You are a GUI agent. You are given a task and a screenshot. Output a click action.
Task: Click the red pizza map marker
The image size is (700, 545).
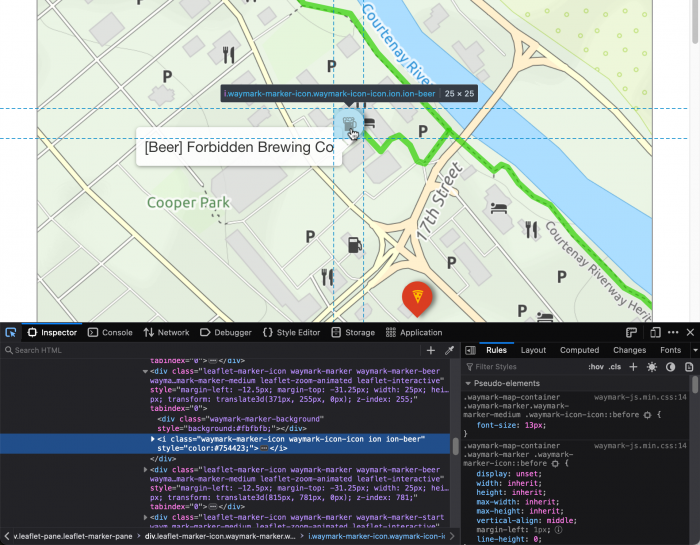(x=417, y=297)
